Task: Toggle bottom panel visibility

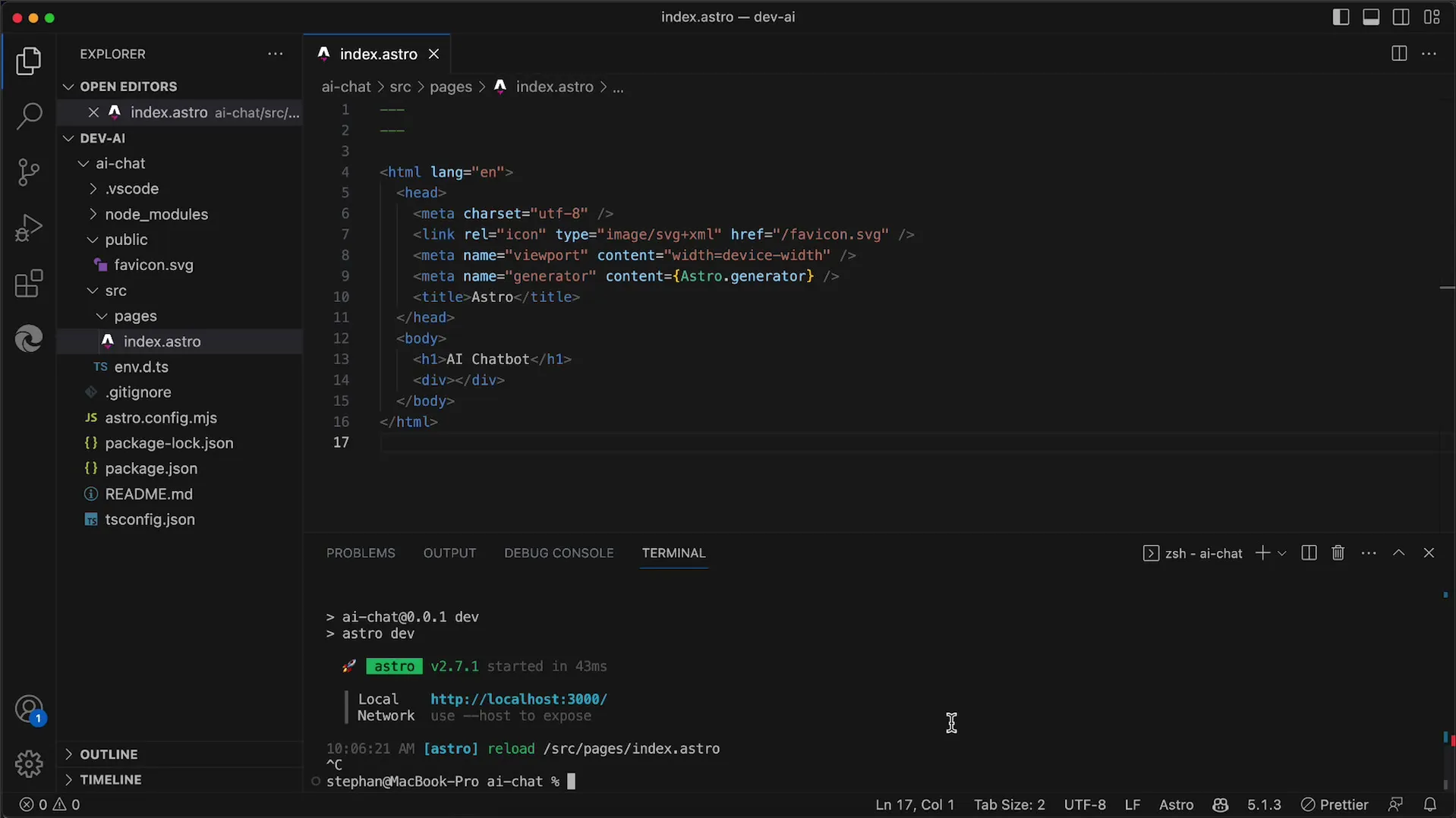Action: (1371, 17)
